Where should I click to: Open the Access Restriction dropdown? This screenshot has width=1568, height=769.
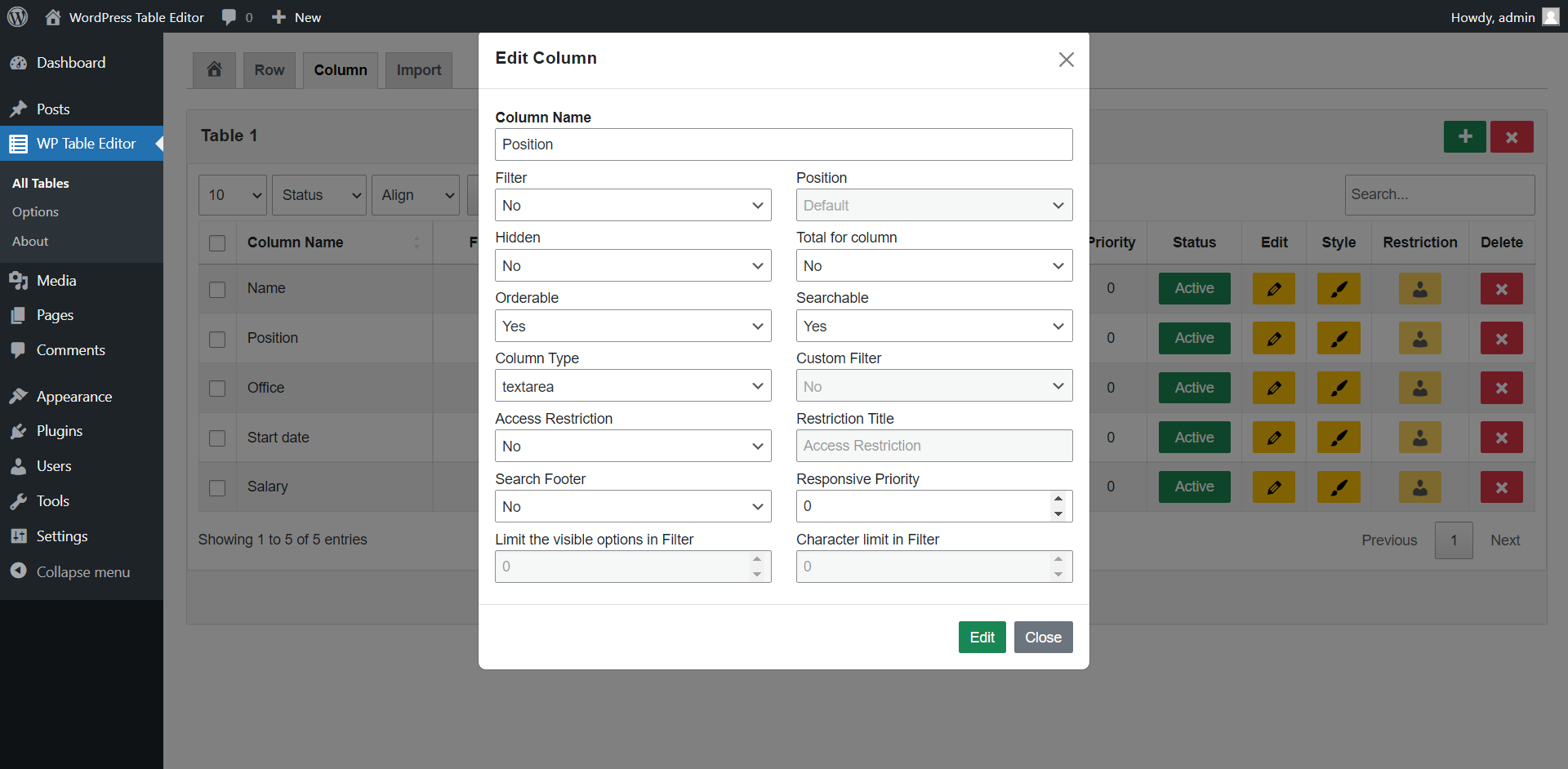tap(633, 446)
